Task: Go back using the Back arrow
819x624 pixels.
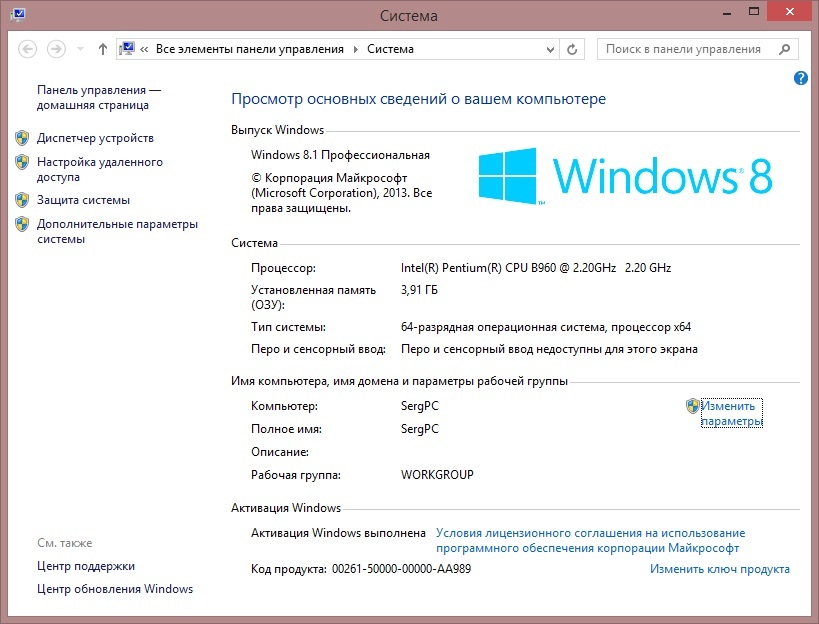Action: 28,49
